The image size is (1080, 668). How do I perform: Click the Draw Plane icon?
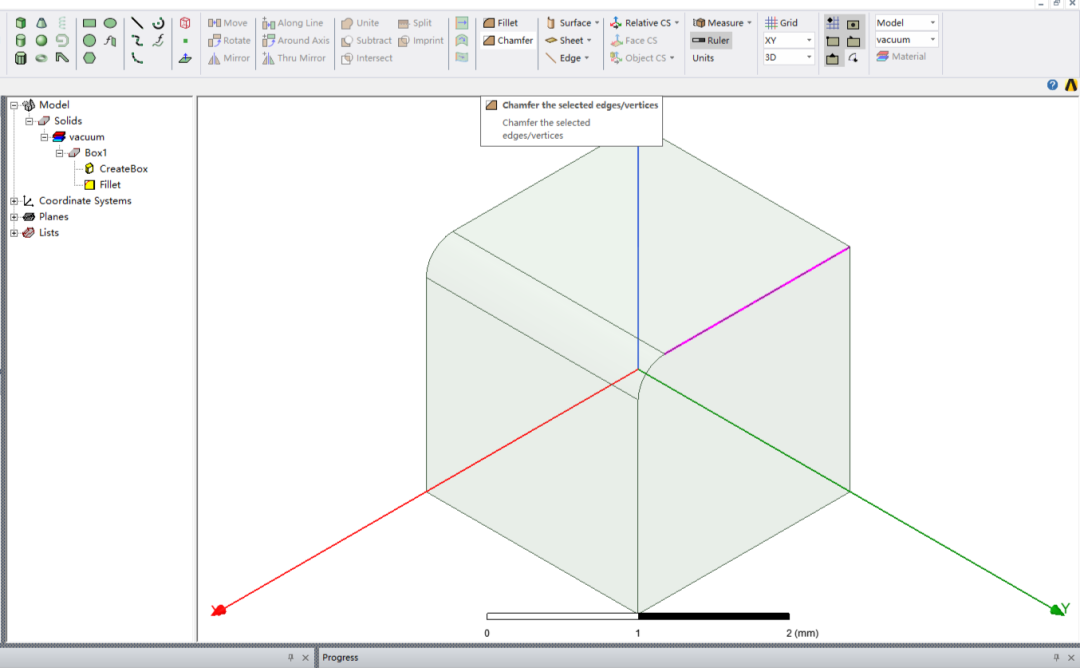pyautogui.click(x=185, y=58)
